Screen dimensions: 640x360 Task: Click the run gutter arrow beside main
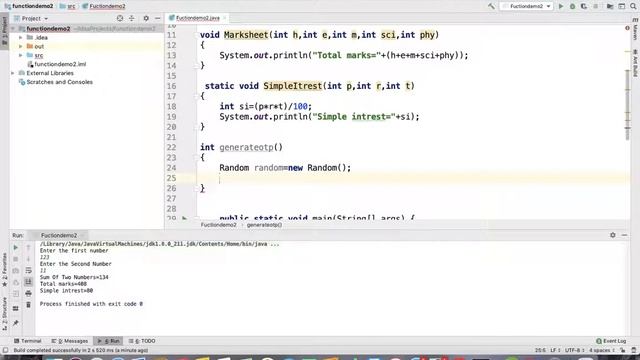point(184,218)
